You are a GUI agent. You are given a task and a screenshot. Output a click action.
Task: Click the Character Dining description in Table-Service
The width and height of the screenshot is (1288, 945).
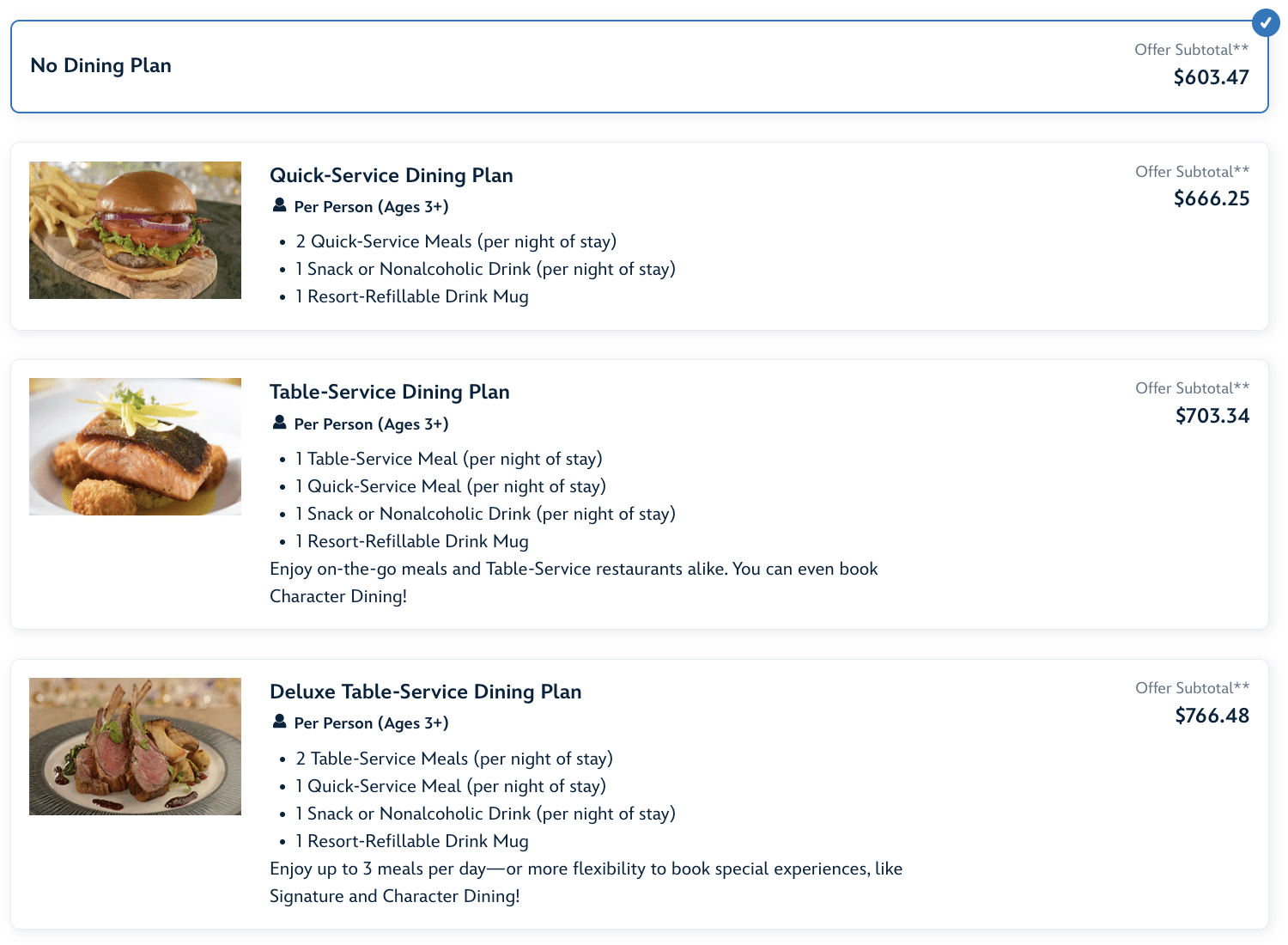pos(573,582)
